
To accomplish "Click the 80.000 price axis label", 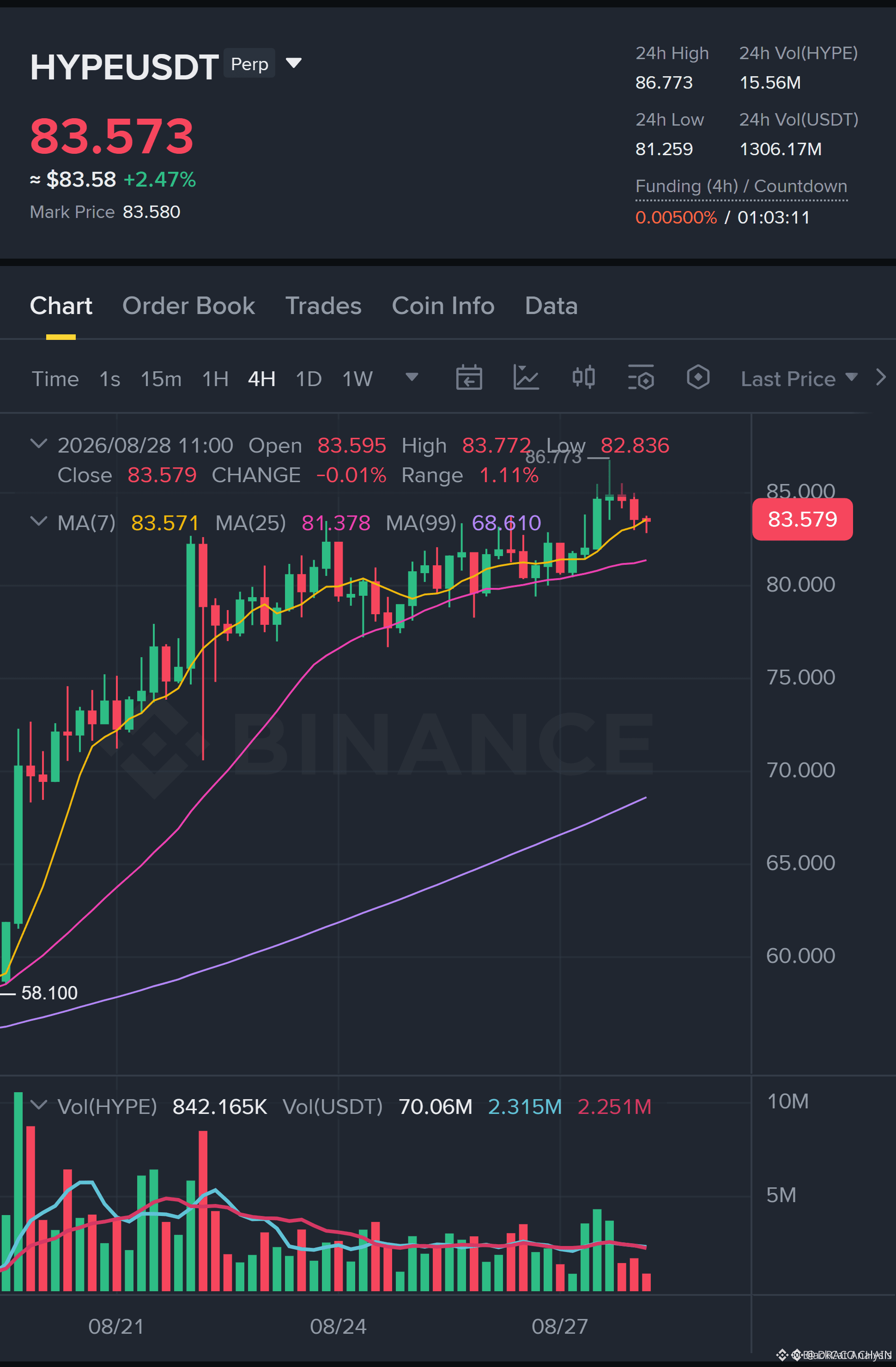I will 801,584.
